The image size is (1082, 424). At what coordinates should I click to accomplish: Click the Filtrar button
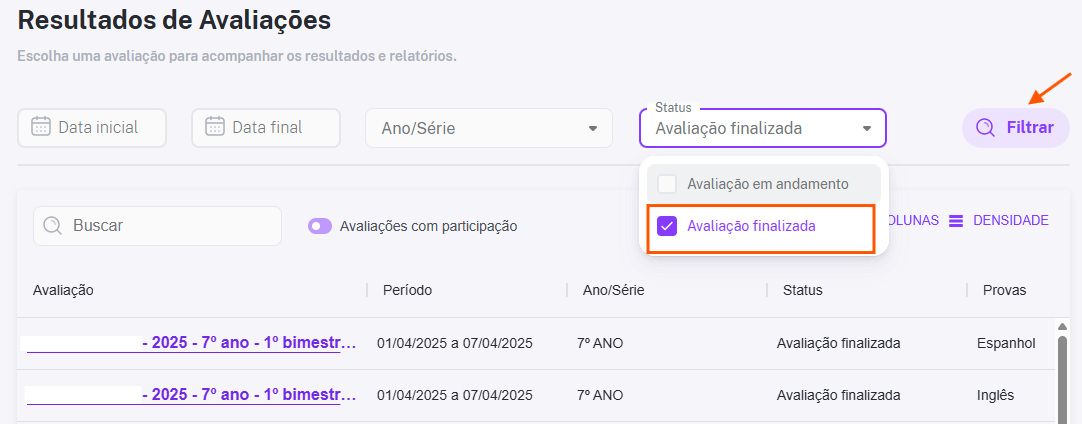click(x=1016, y=128)
